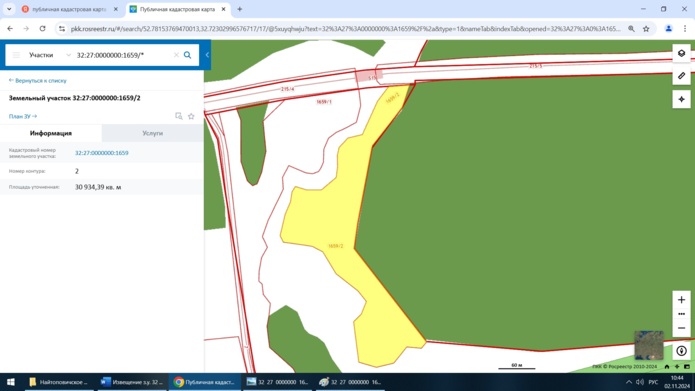Open the План ЗУ link
The width and height of the screenshot is (695, 391).
(x=23, y=116)
